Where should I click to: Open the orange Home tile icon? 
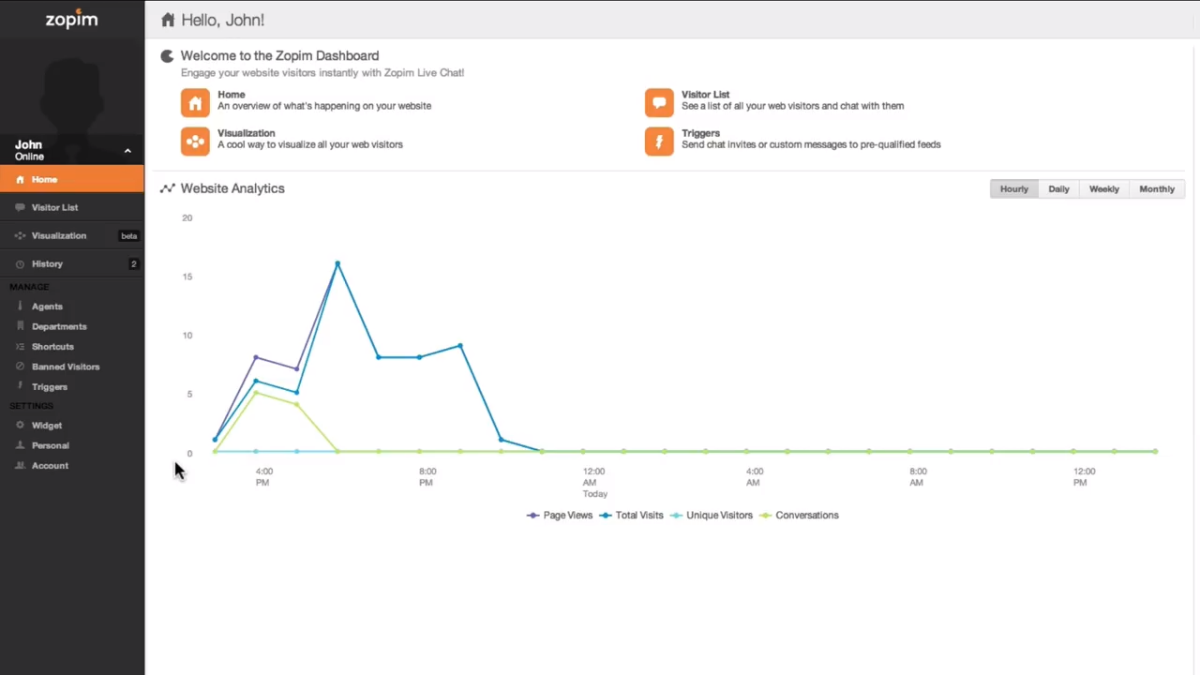[195, 103]
